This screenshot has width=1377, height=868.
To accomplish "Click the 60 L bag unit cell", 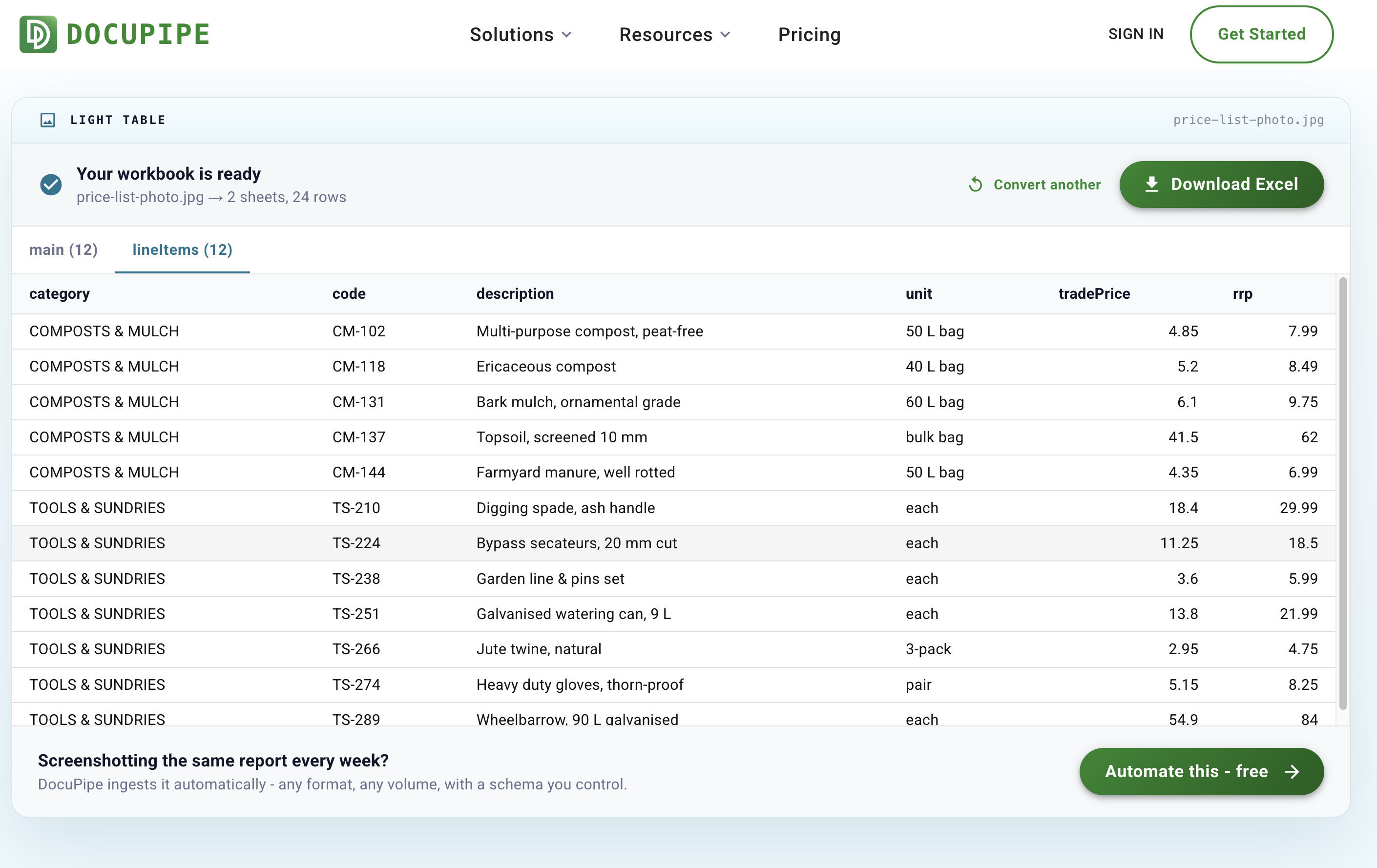I will [935, 402].
